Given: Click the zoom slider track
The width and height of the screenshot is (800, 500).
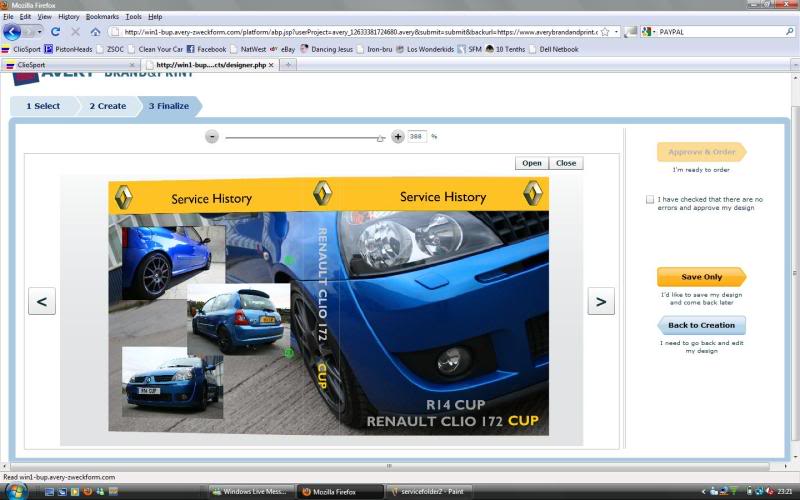Looking at the screenshot, I should tap(300, 137).
